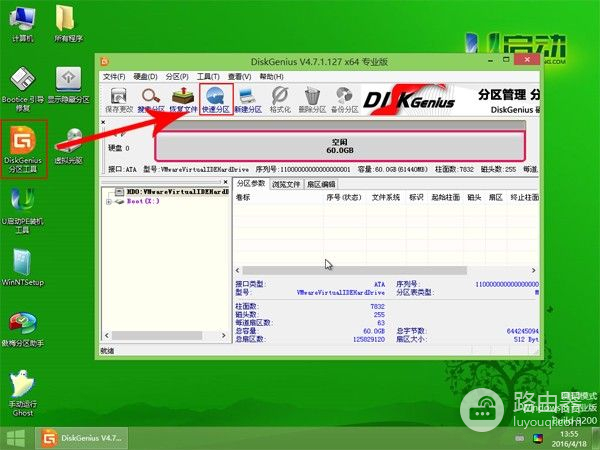Click the partition table scroll left arrow
The image size is (600, 450).
238,270
